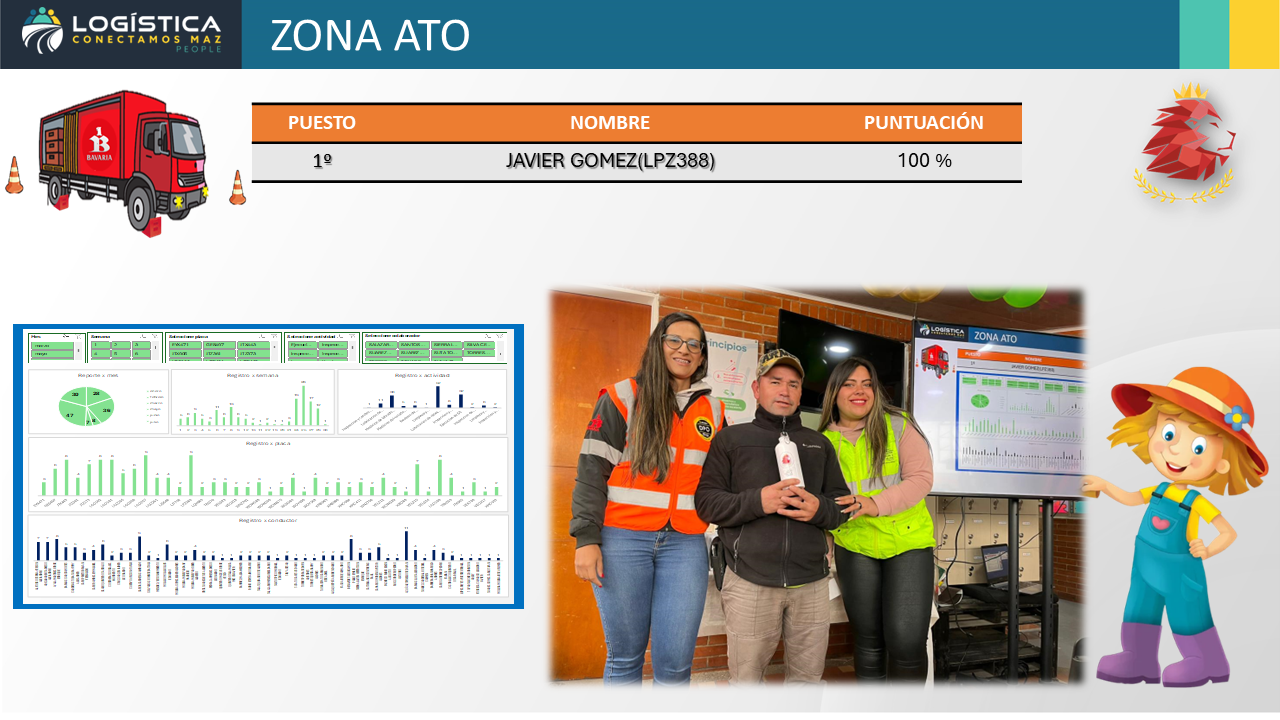This screenshot has height=720, width=1280.
Task: Toggle first plate in Seleccione placa slicer
Action: point(185,345)
